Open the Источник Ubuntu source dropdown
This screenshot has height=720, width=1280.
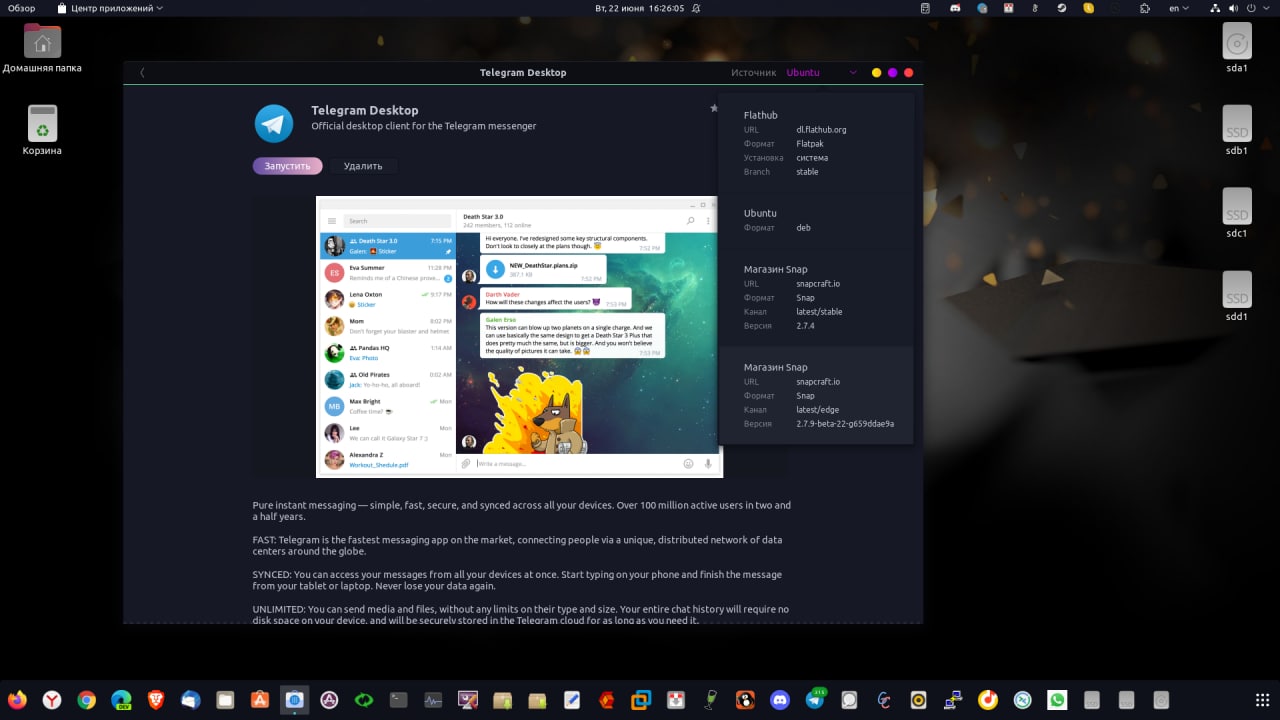point(821,73)
